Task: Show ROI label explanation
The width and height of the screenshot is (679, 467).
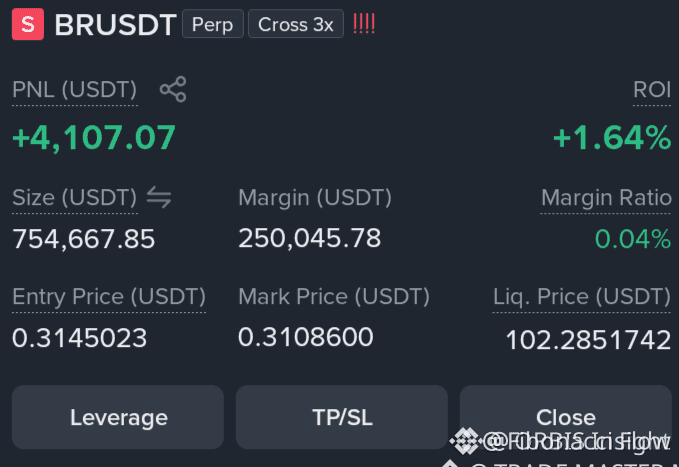Action: click(x=652, y=90)
